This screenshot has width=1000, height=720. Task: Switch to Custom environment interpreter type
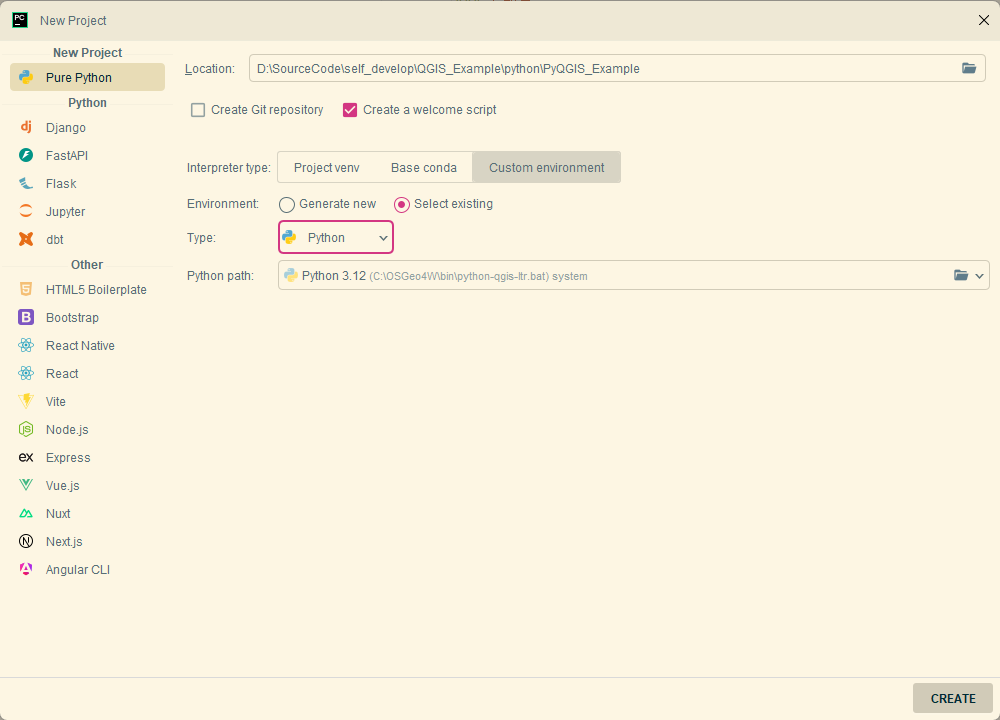coord(547,168)
